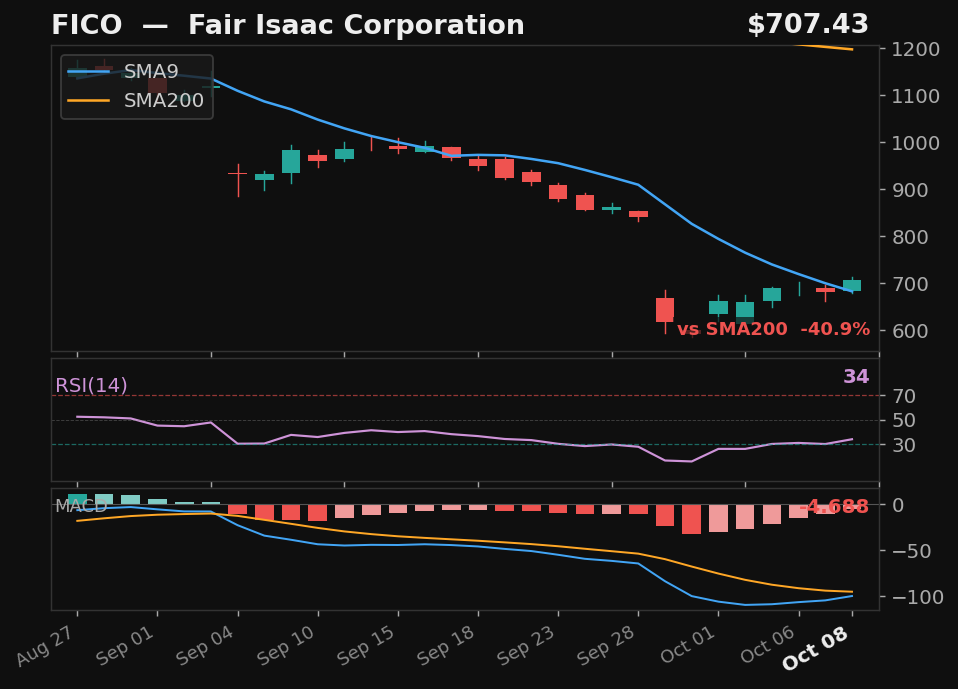Click the Sep 18 date label
Viewport: 958px width, 689px height.
(446, 646)
